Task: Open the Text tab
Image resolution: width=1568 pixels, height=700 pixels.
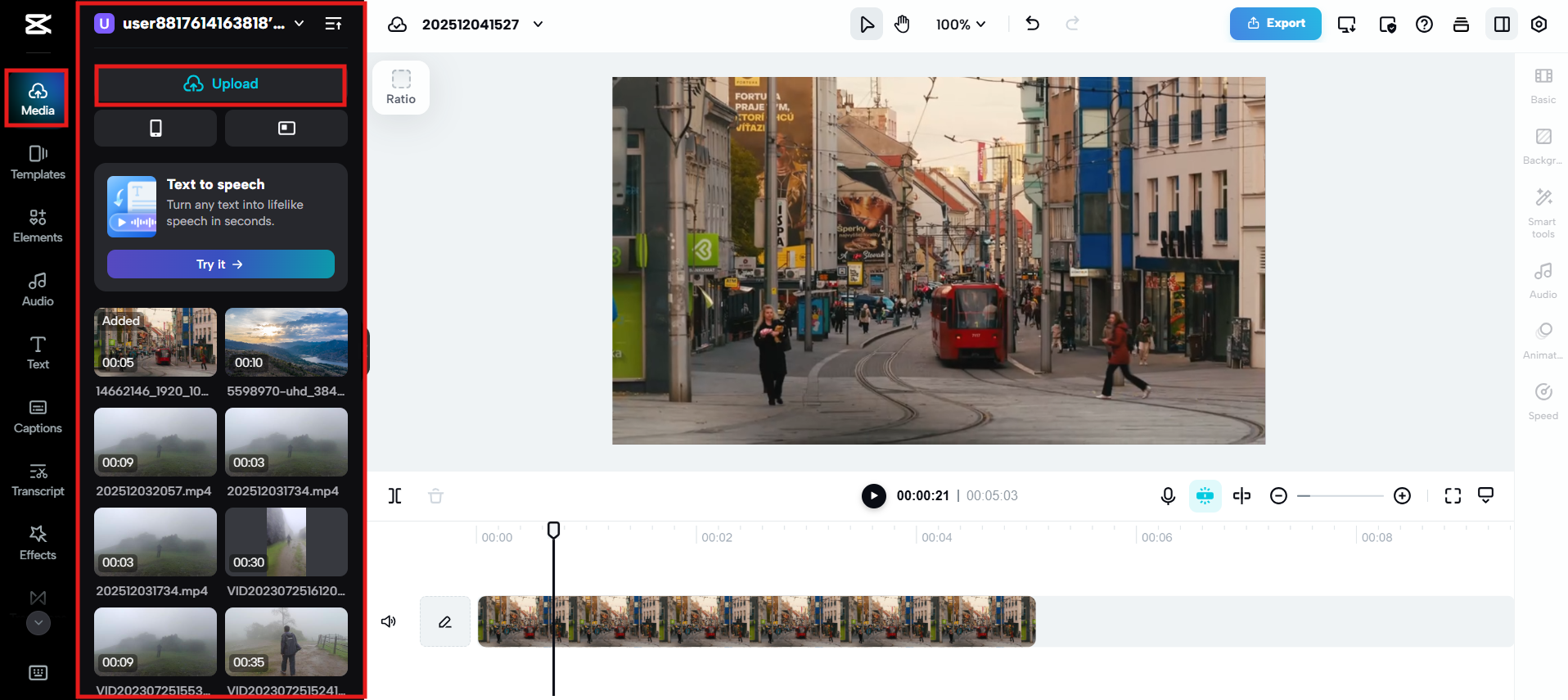Action: coord(38,353)
